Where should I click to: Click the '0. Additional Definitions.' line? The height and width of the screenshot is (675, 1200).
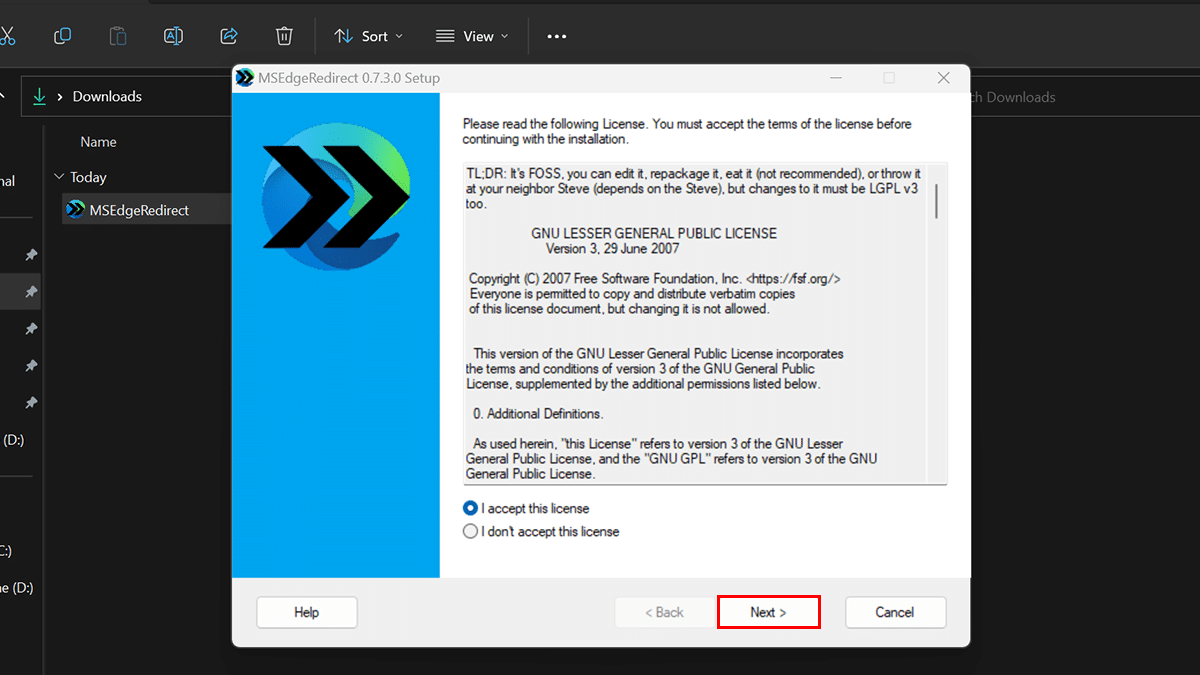pos(539,413)
